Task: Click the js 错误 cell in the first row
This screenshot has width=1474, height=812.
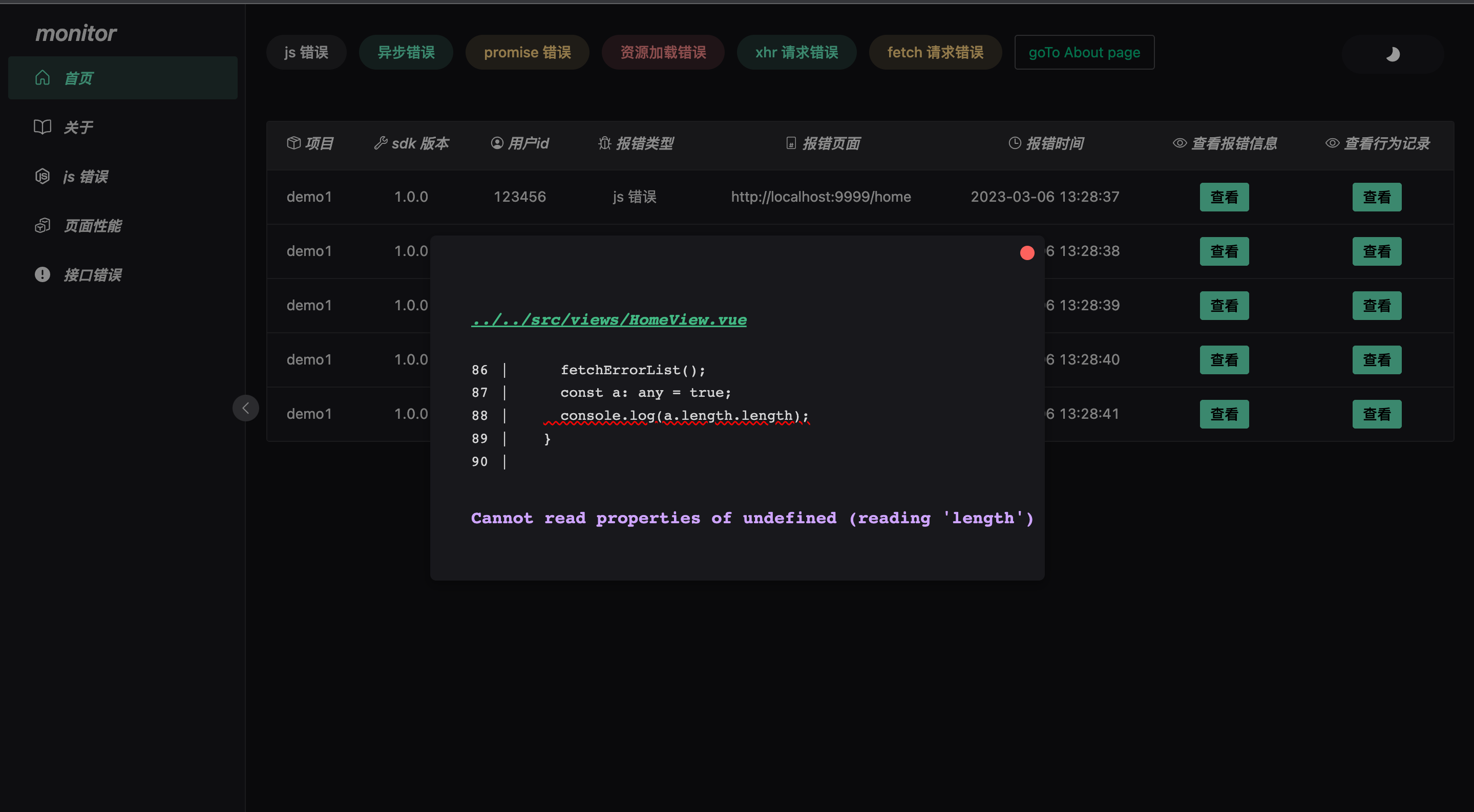Action: (x=635, y=197)
